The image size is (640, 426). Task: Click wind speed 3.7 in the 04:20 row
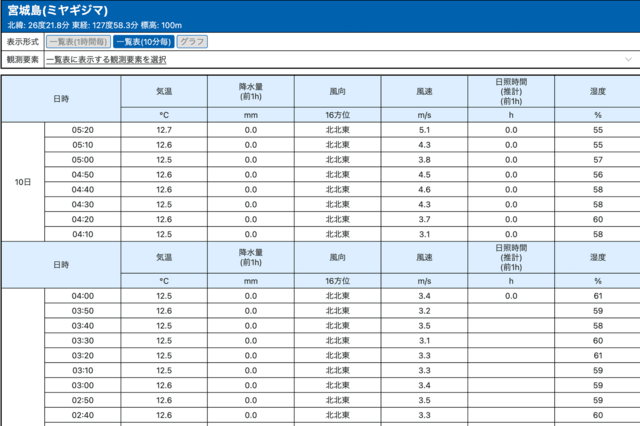click(x=424, y=219)
